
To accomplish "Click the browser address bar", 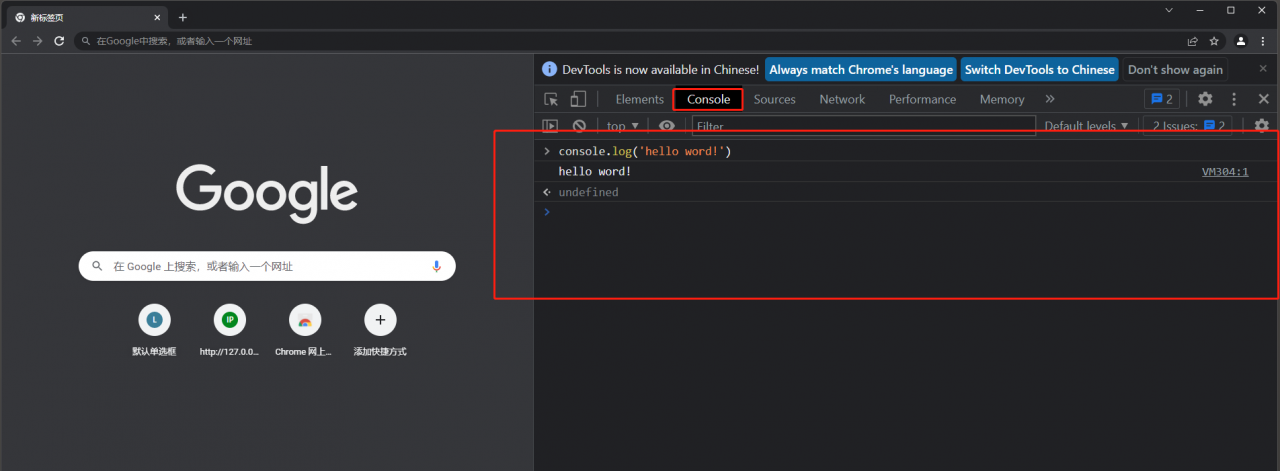I will 630,41.
